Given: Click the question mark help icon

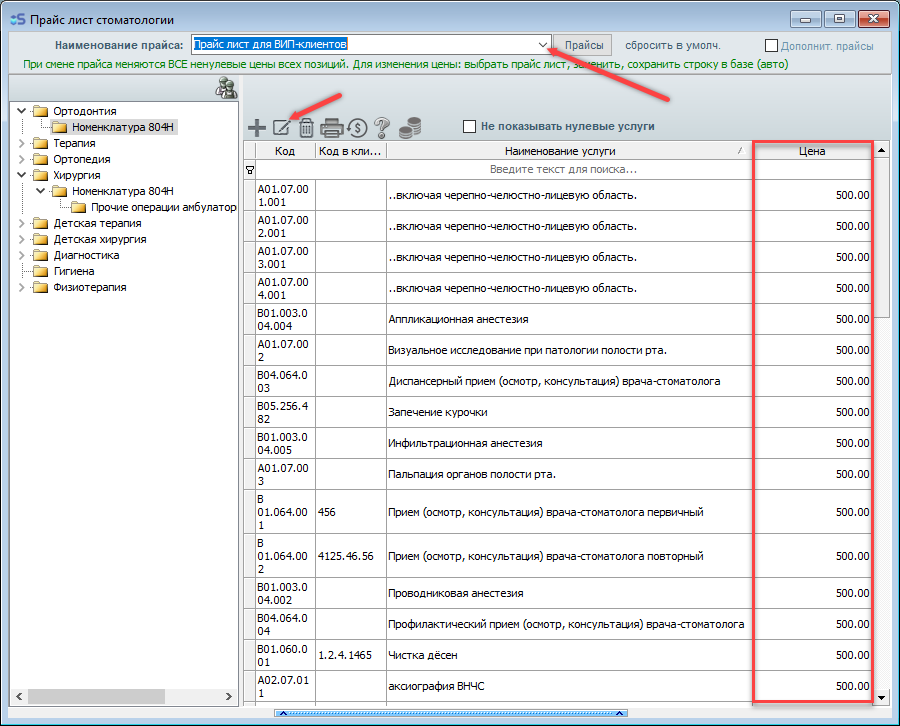Looking at the screenshot, I should 381,127.
